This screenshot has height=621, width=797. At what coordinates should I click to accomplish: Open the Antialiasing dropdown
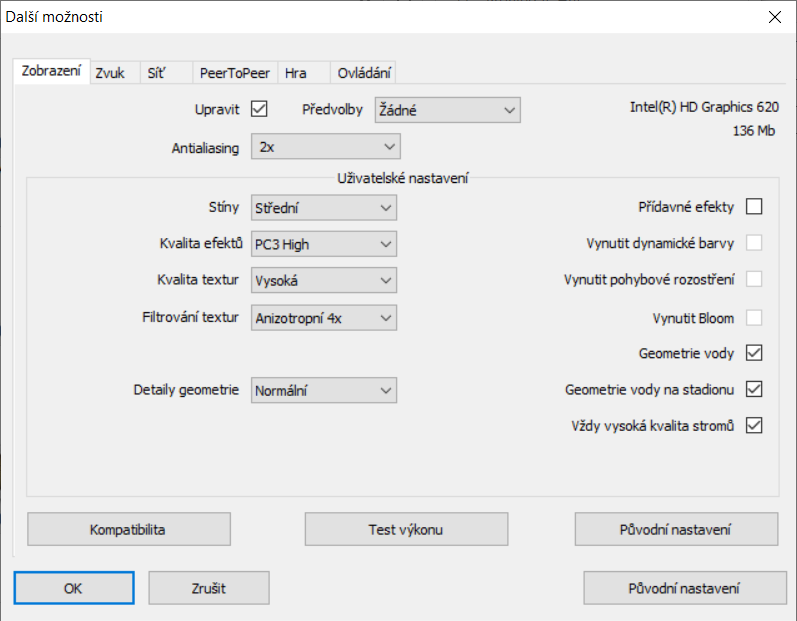(325, 147)
